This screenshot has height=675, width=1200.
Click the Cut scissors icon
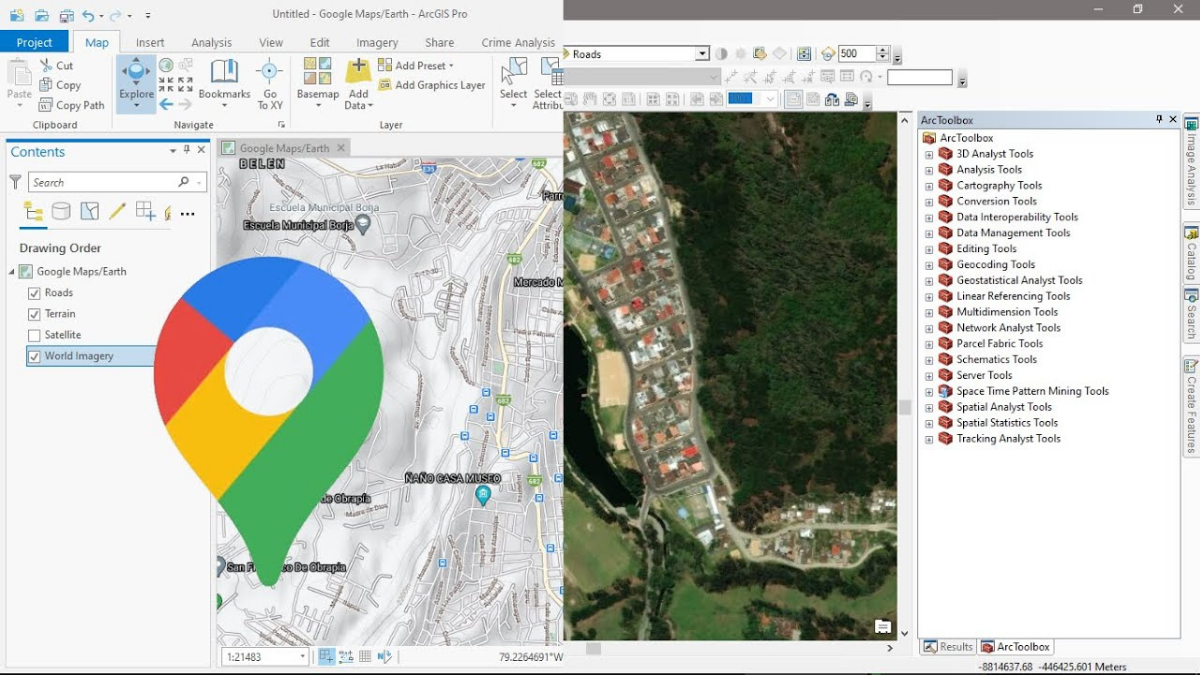pos(46,66)
